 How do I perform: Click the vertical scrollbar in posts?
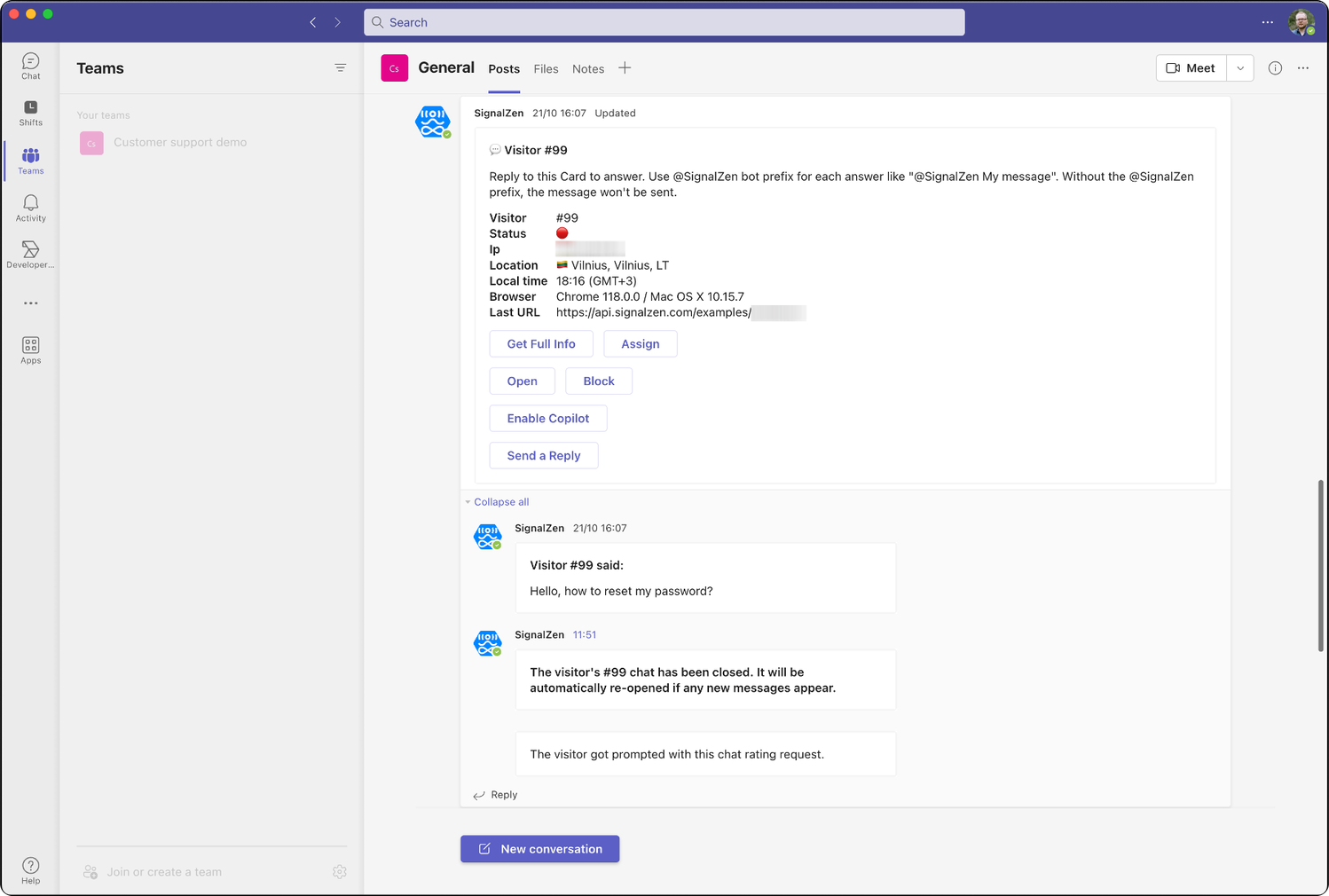(x=1320, y=565)
